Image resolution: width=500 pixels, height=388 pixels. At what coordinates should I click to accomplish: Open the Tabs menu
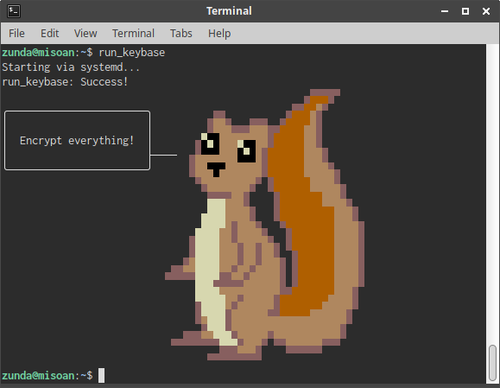click(181, 33)
